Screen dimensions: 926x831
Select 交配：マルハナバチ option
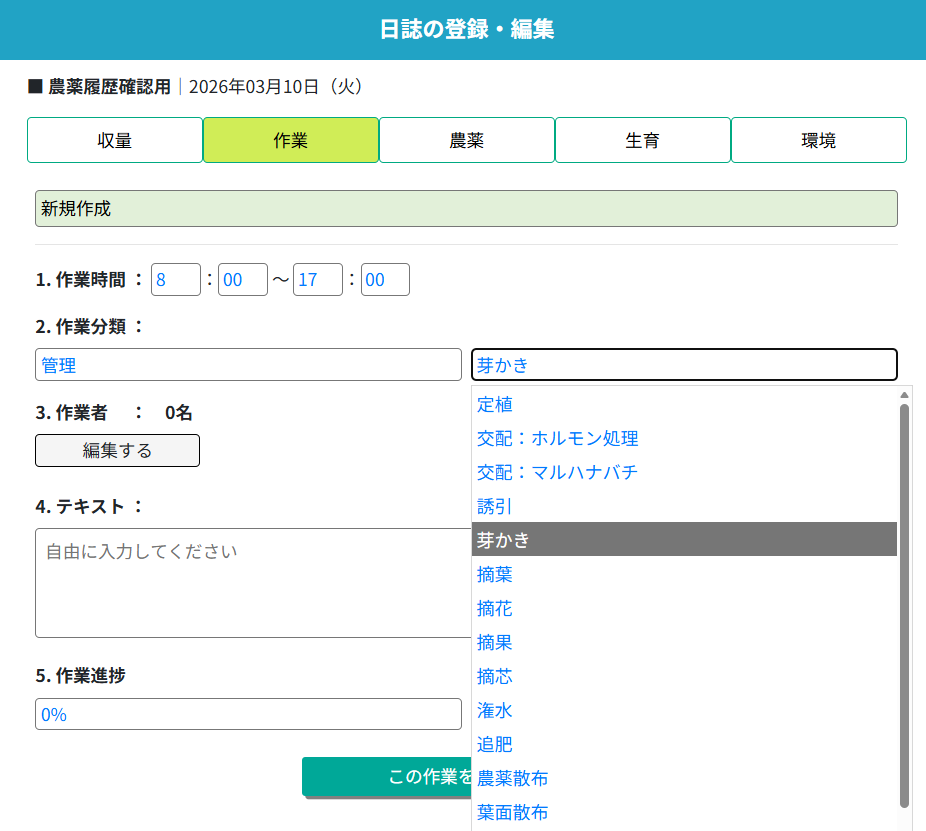[684, 472]
